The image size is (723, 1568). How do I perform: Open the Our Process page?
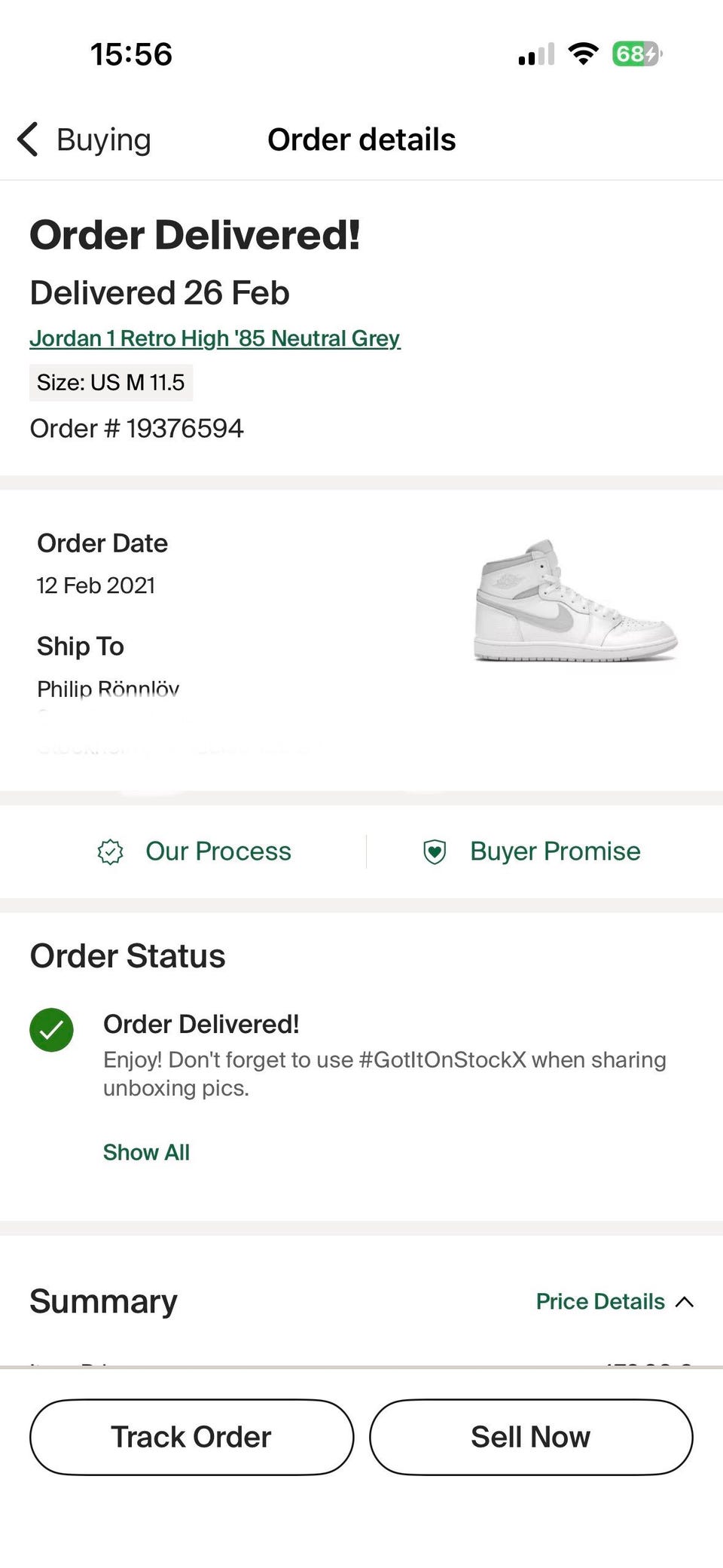point(218,851)
